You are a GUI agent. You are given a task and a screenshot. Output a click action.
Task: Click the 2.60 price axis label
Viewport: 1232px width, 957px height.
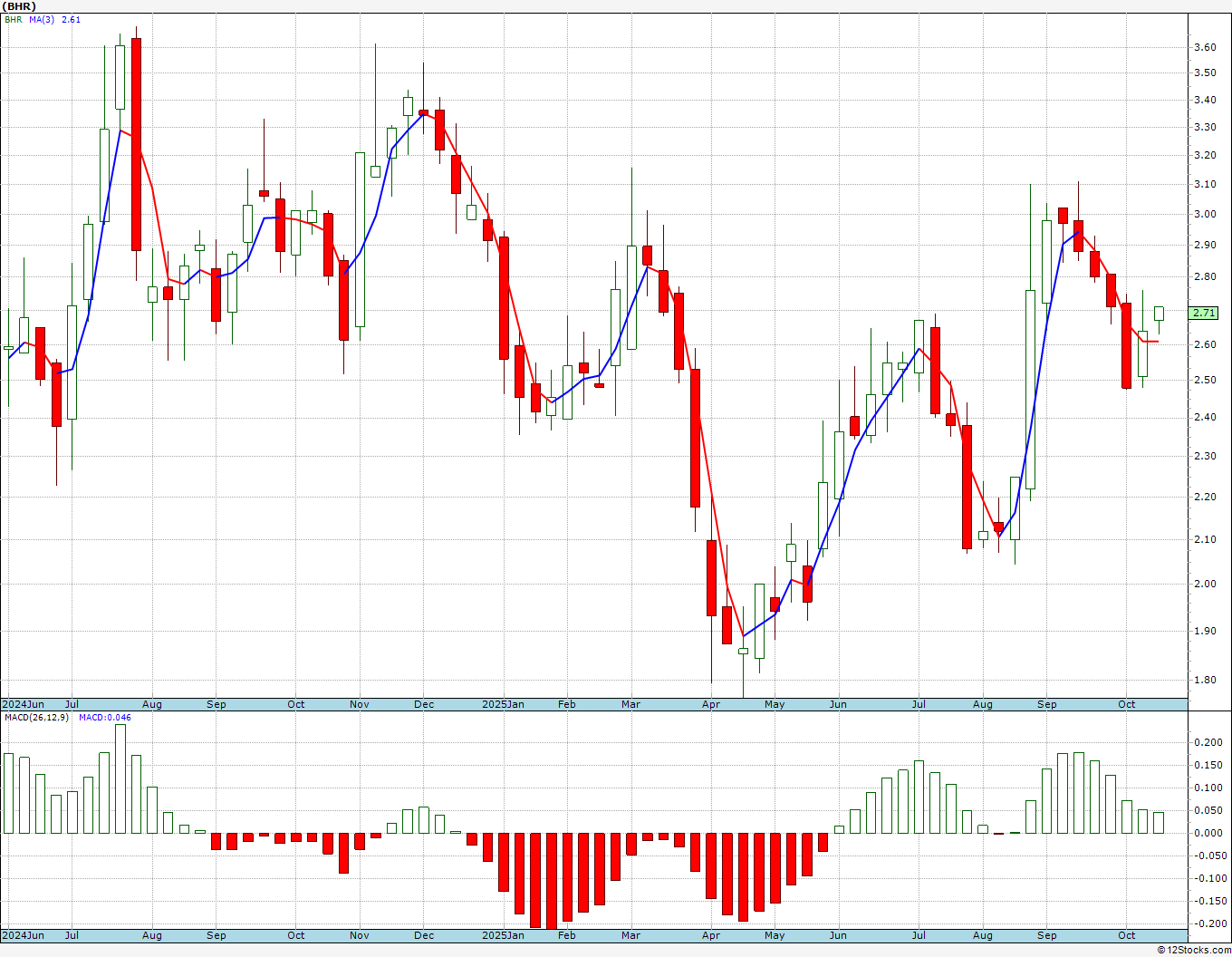(1205, 344)
